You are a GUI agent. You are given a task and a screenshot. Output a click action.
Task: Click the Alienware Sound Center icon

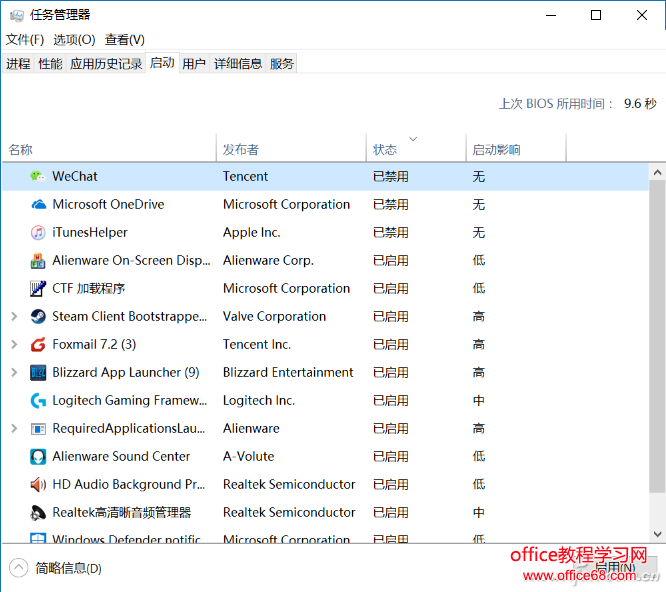coord(38,457)
